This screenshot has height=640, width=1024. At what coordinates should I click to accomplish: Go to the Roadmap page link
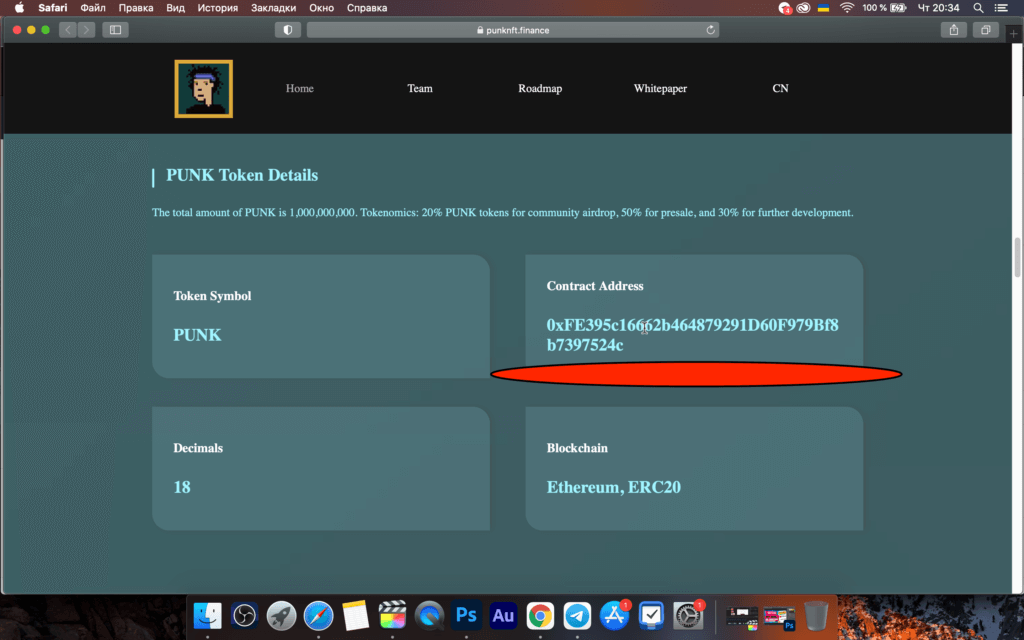540,89
